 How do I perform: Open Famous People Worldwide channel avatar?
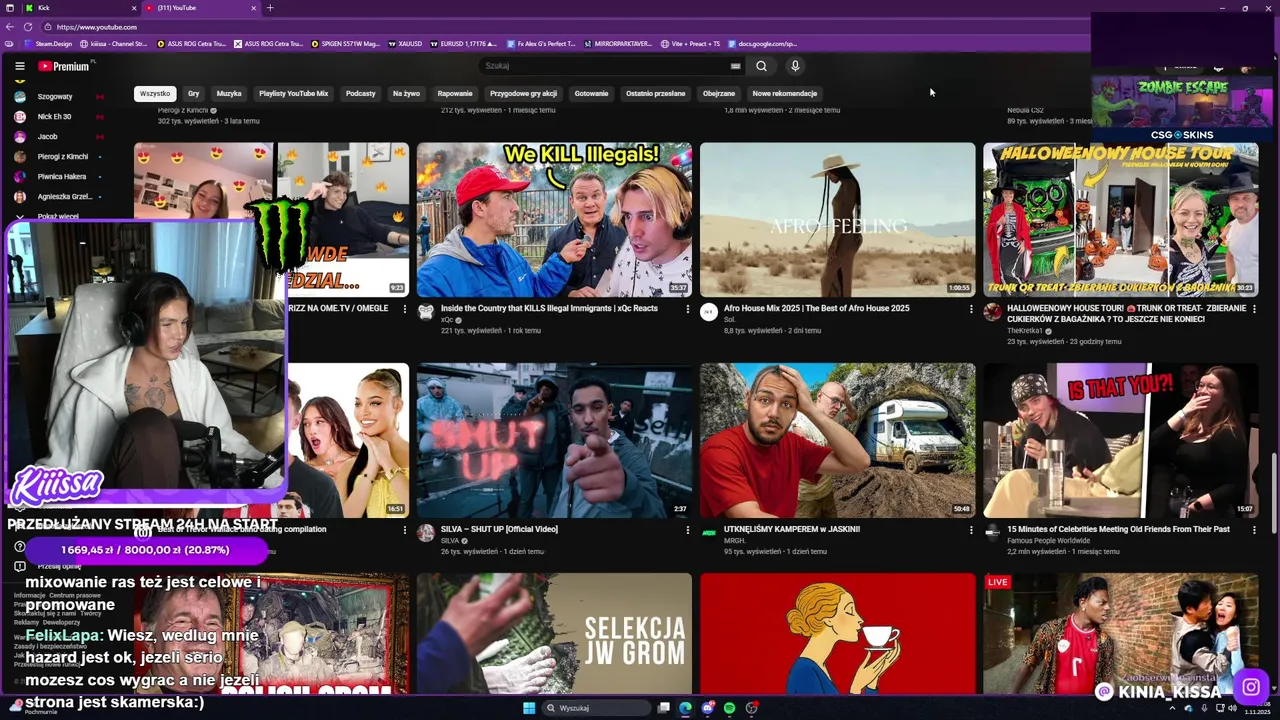coord(992,533)
